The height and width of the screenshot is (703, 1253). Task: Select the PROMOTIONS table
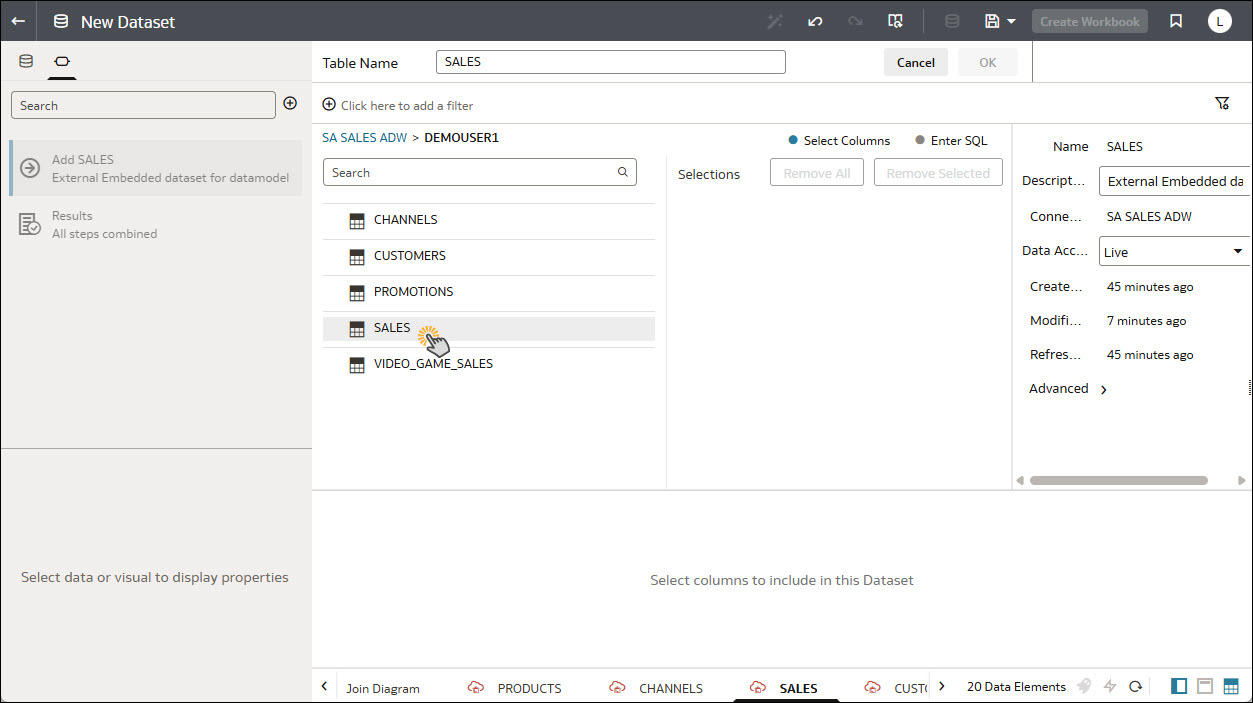click(x=489, y=292)
